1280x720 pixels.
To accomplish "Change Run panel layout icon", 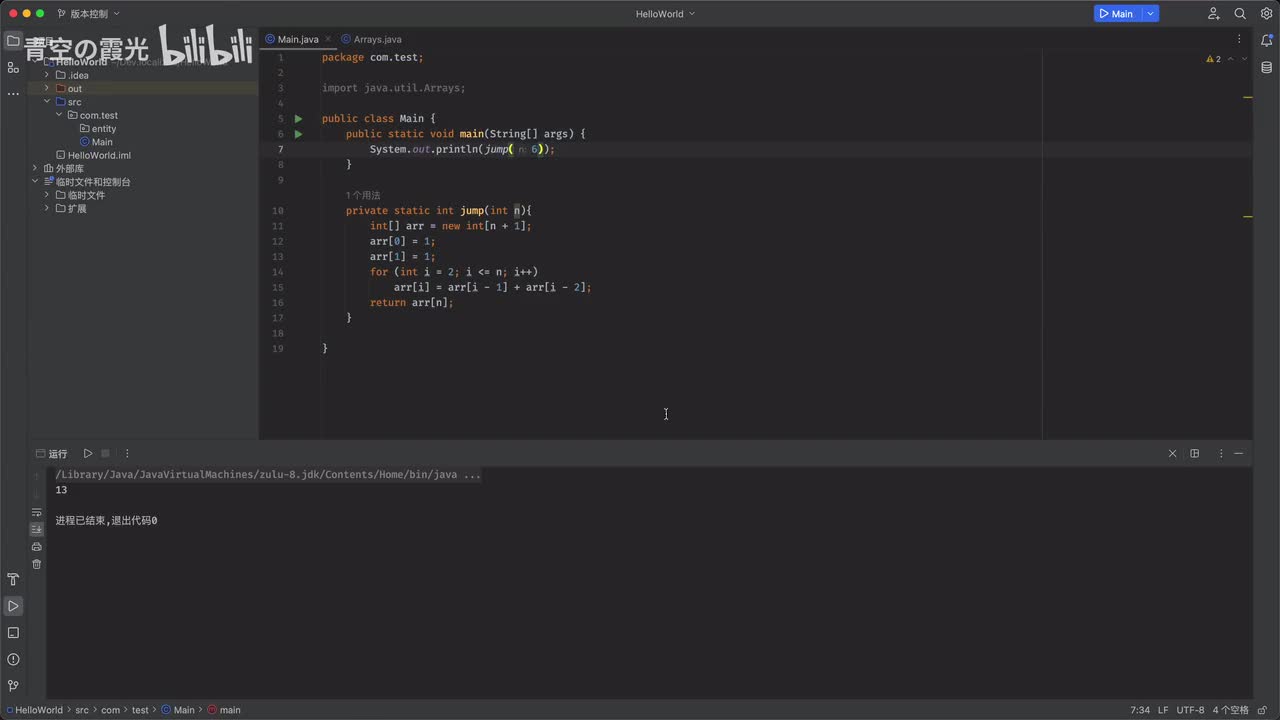I will tap(1194, 453).
